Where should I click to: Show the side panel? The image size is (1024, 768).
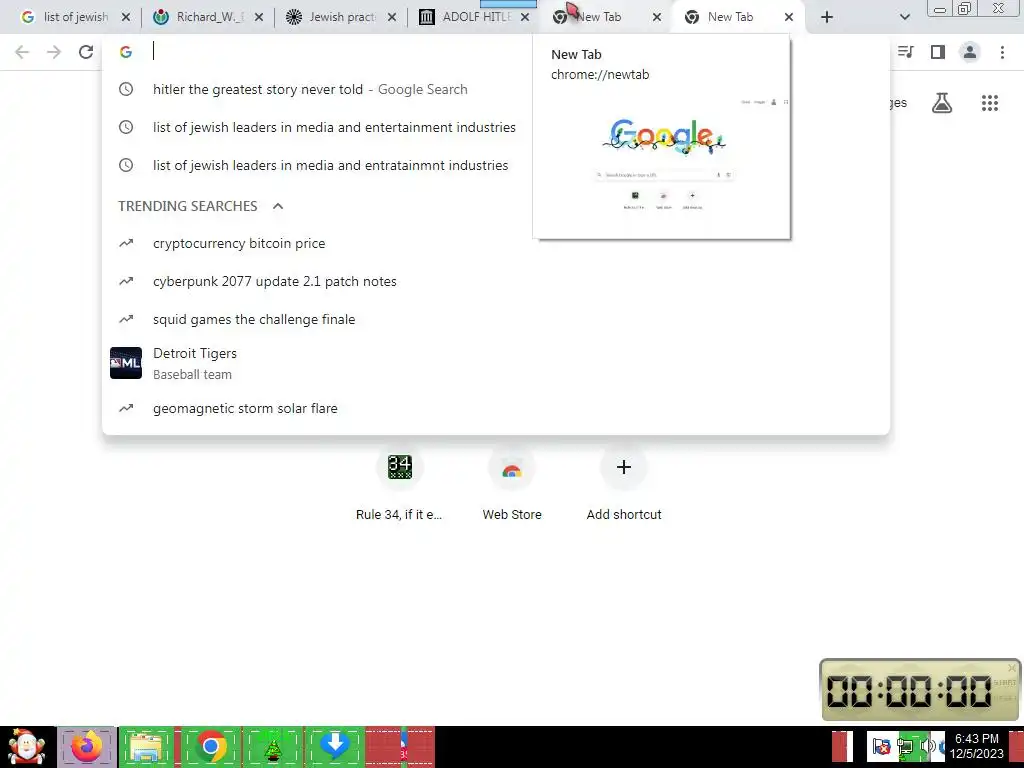click(x=938, y=52)
